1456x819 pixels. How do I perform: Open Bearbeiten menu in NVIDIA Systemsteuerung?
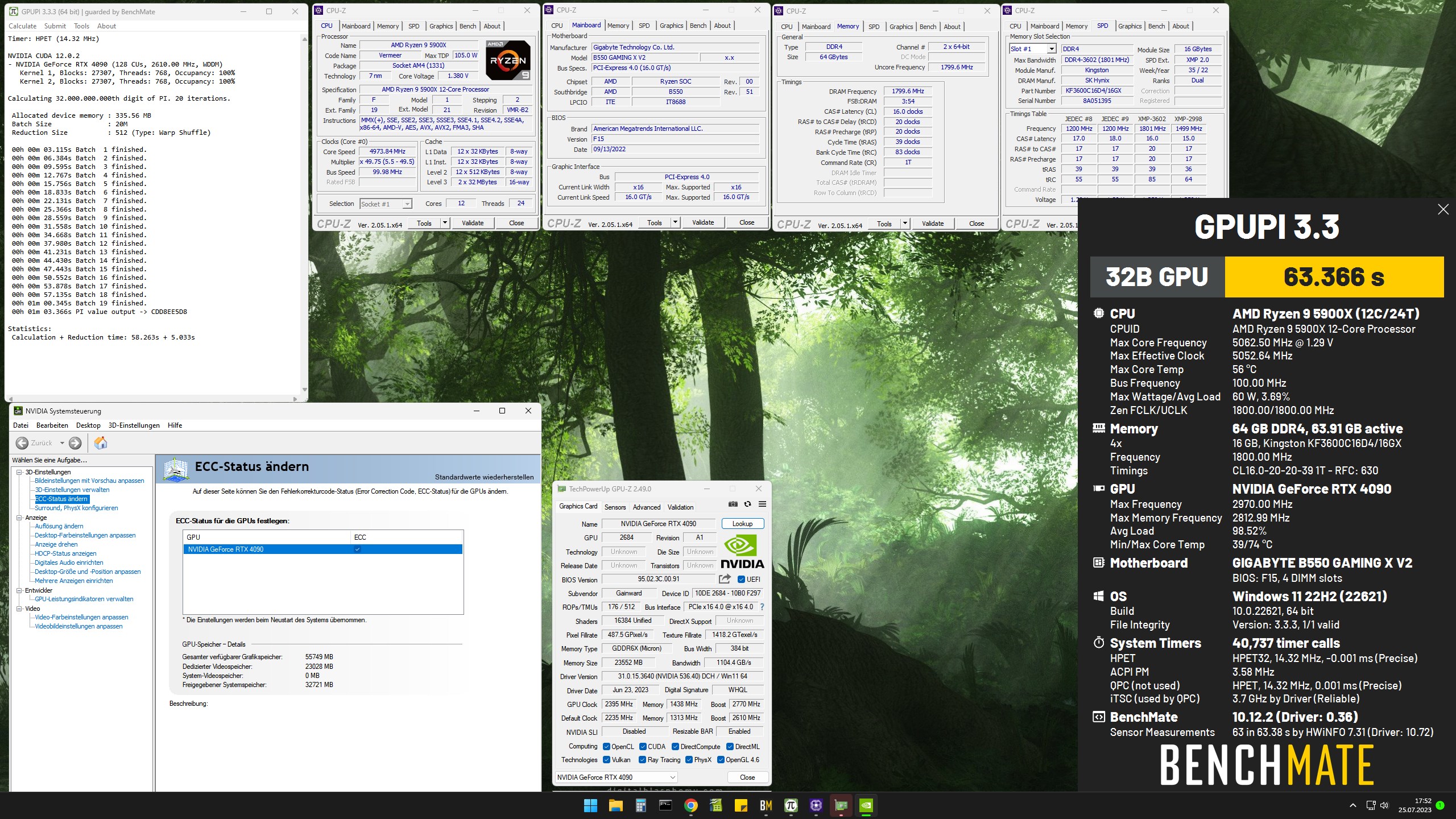pyautogui.click(x=52, y=425)
